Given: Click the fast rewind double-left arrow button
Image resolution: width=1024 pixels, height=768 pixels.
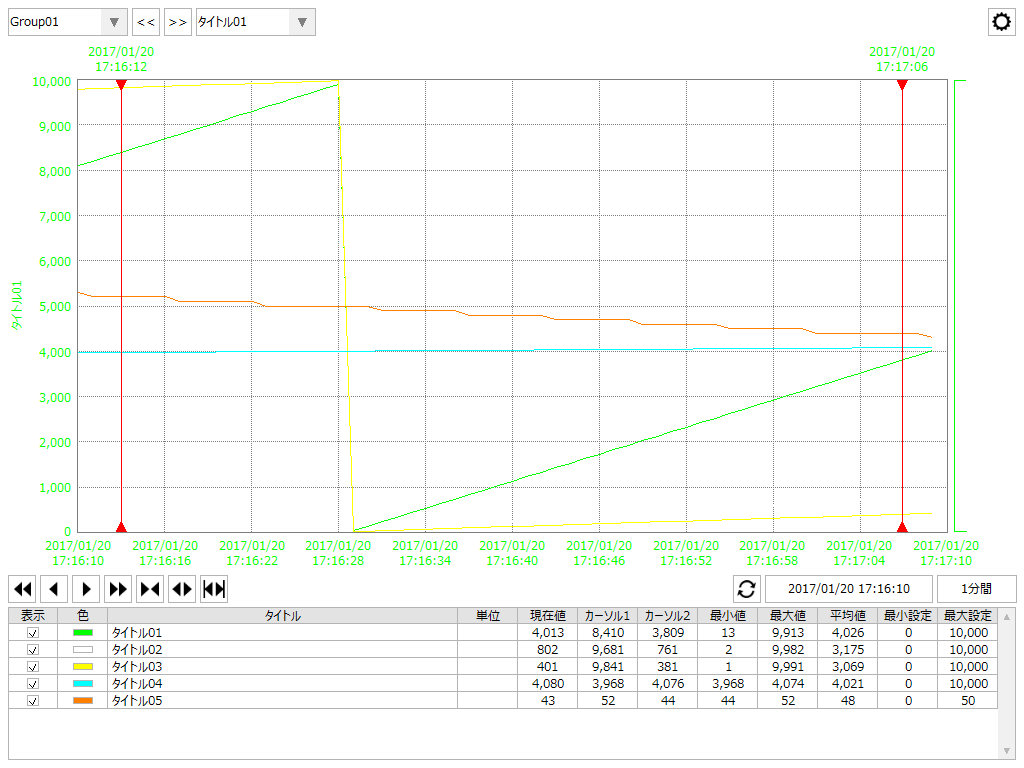Looking at the screenshot, I should [22, 589].
